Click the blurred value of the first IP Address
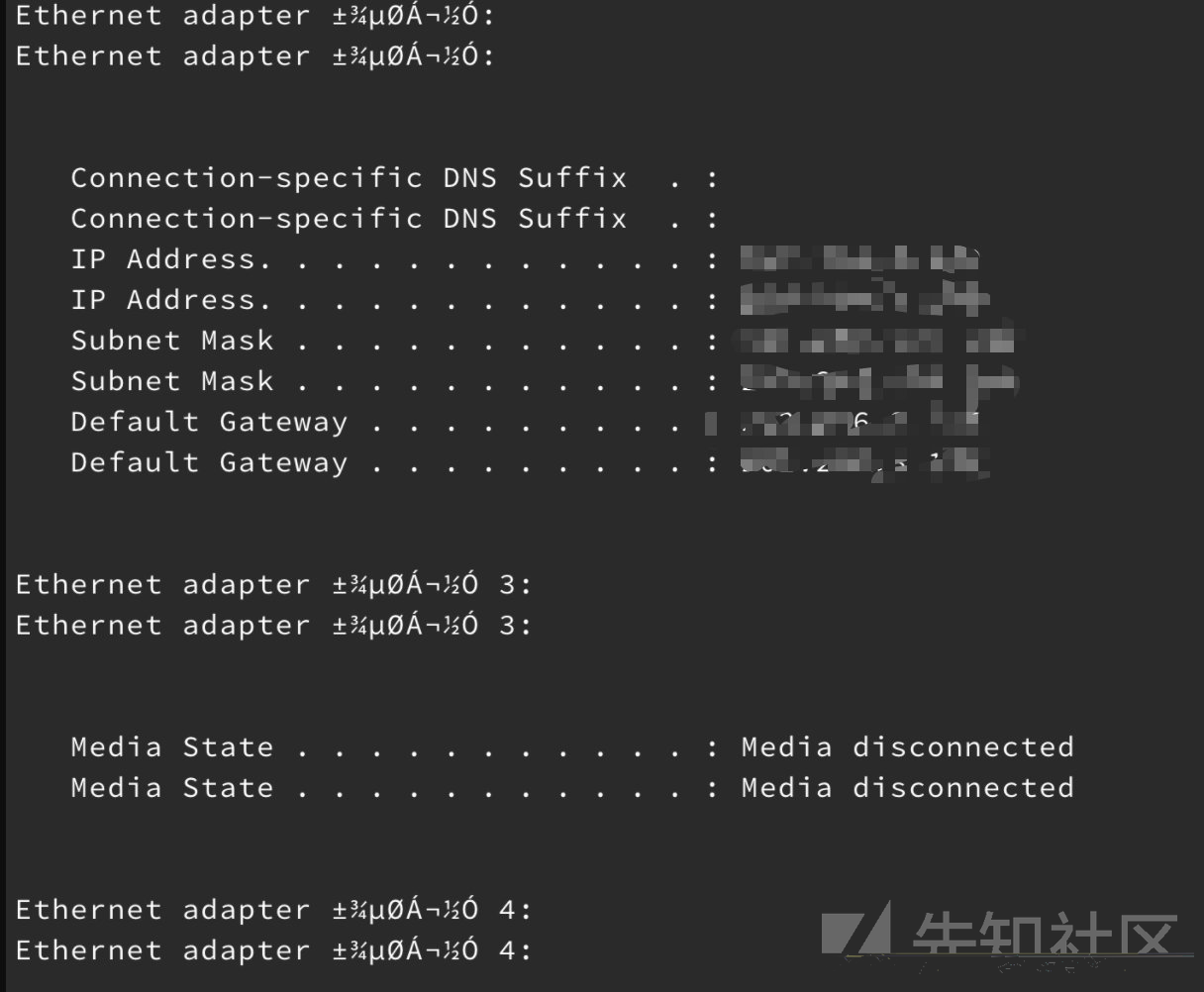 [x=861, y=259]
